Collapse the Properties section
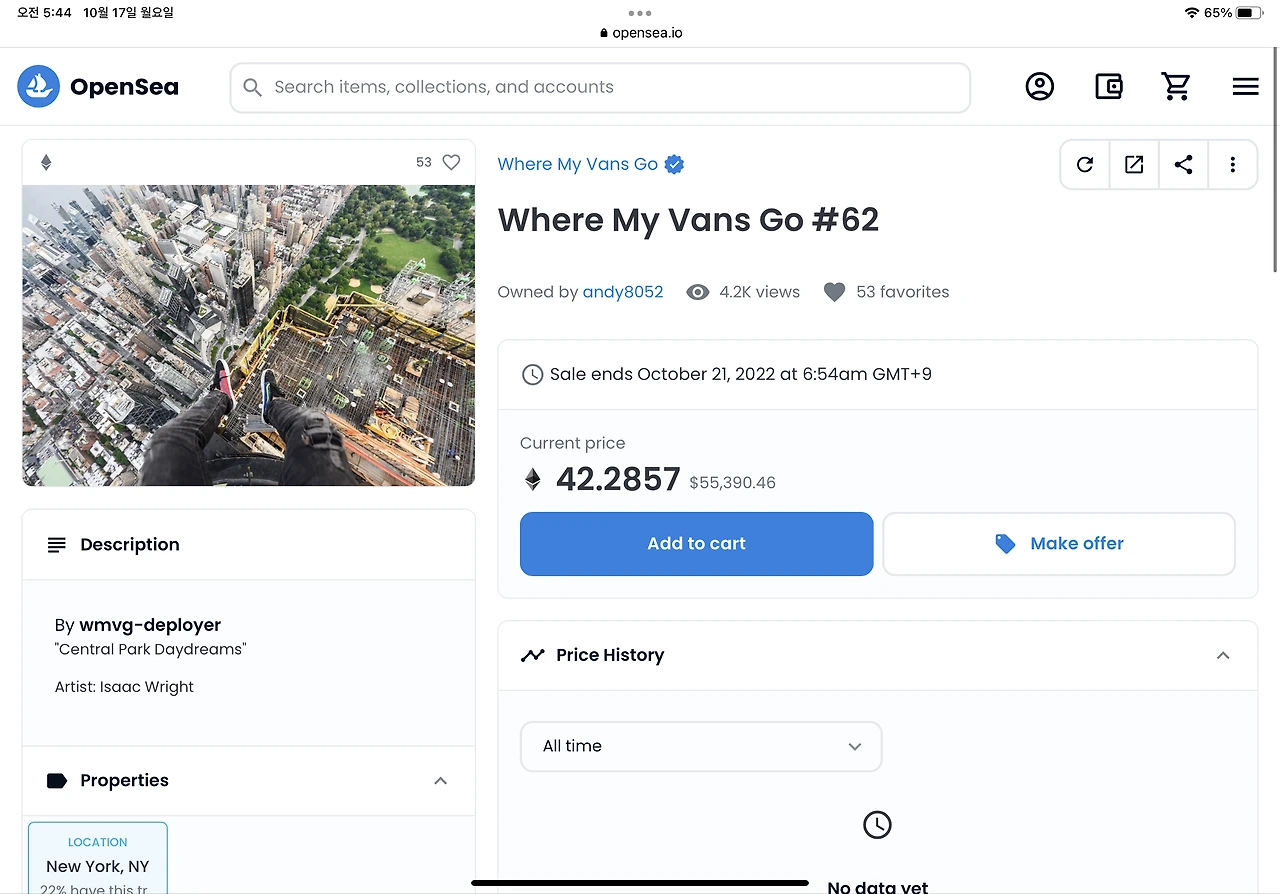The image size is (1280, 894). [440, 781]
